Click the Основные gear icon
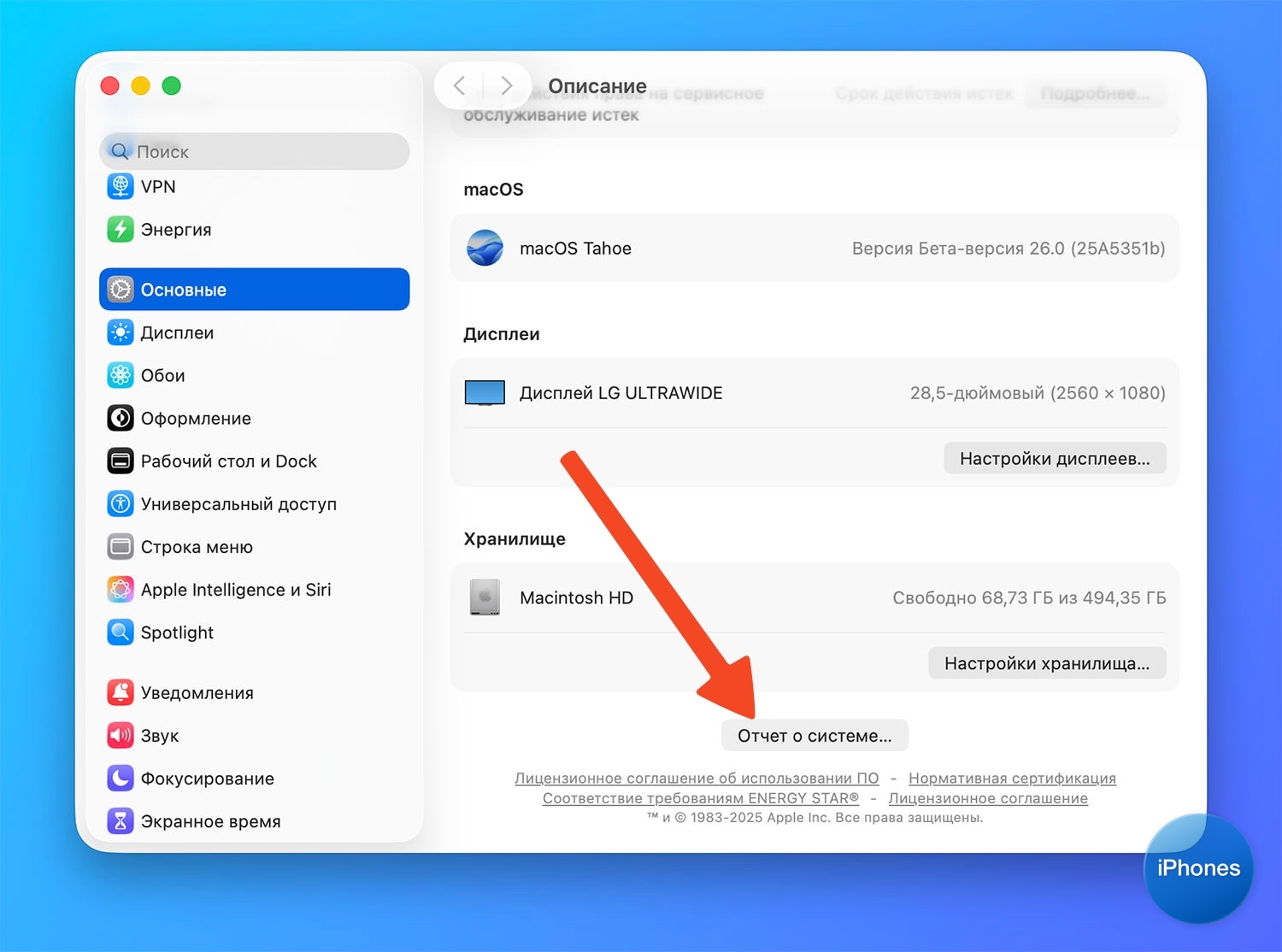Image resolution: width=1282 pixels, height=952 pixels. pyautogui.click(x=121, y=290)
